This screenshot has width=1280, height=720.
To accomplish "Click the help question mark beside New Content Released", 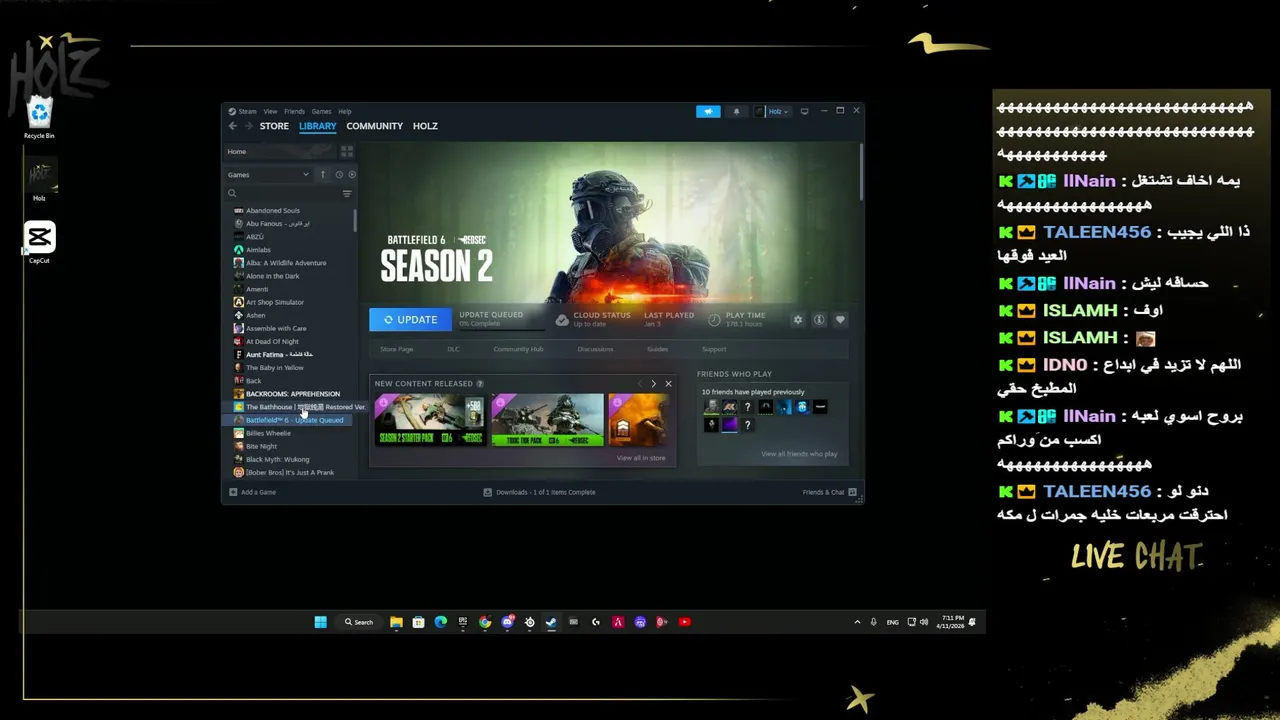I will pyautogui.click(x=480, y=384).
